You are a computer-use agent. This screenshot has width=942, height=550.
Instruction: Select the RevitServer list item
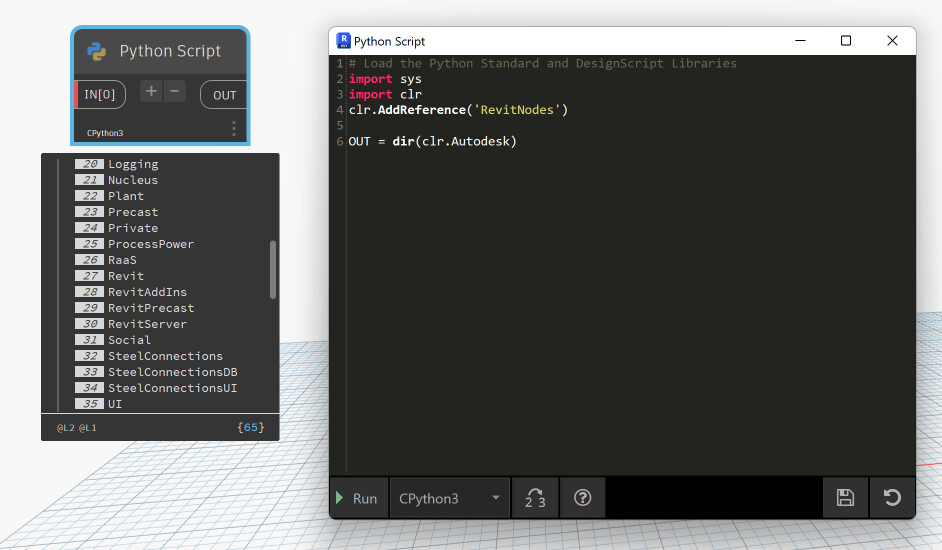coord(147,324)
